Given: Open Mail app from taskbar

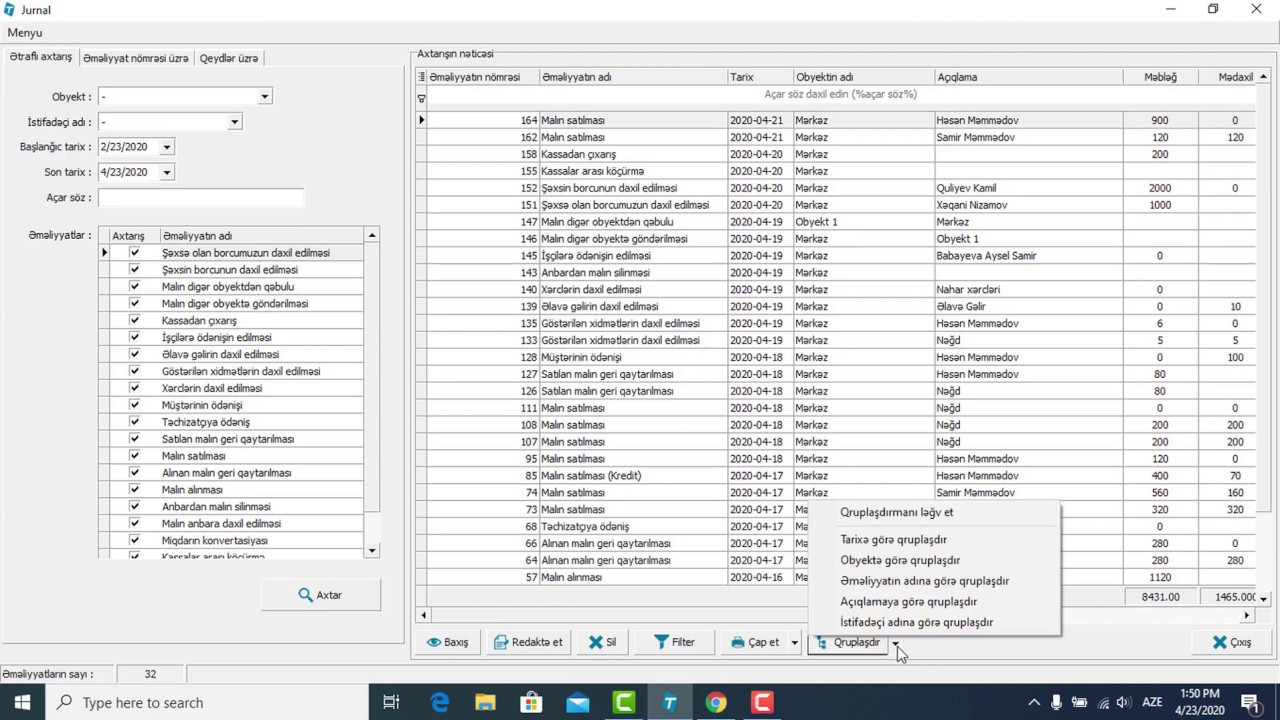Looking at the screenshot, I should pyautogui.click(x=577, y=703).
